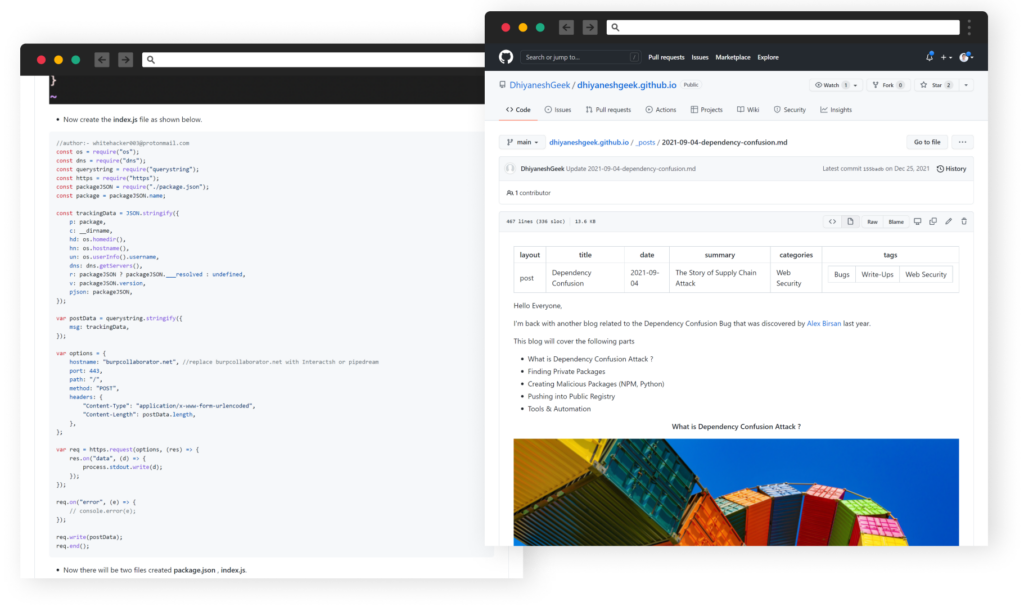Open the GitHub notifications bell
The width and height of the screenshot is (1024, 607).
[x=929, y=57]
